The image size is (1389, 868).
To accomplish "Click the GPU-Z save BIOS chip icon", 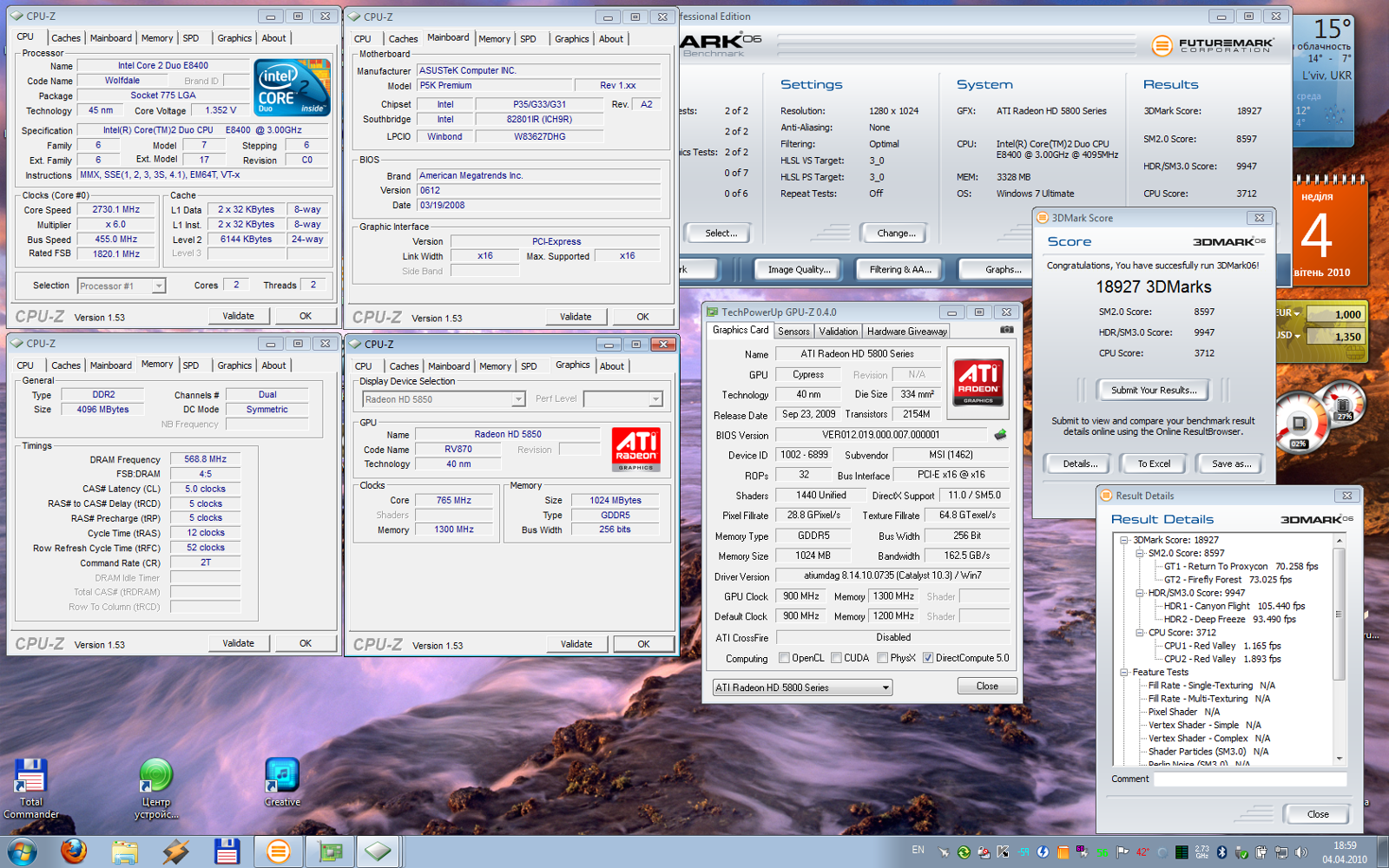I will pyautogui.click(x=1000, y=435).
